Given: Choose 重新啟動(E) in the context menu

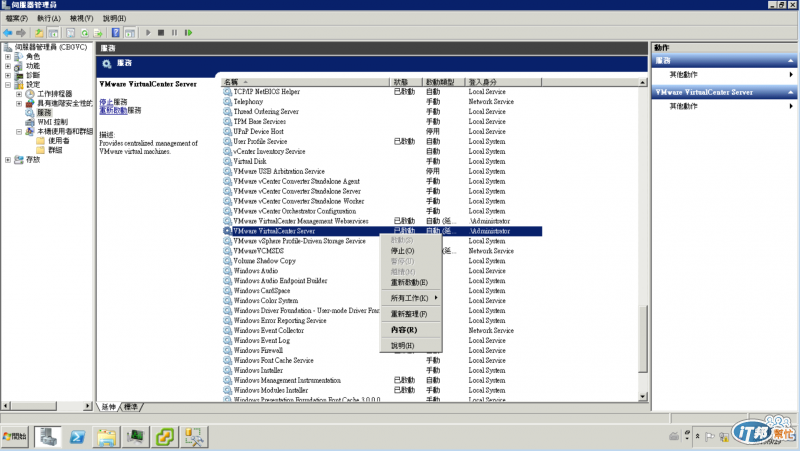Looking at the screenshot, I should (x=411, y=283).
